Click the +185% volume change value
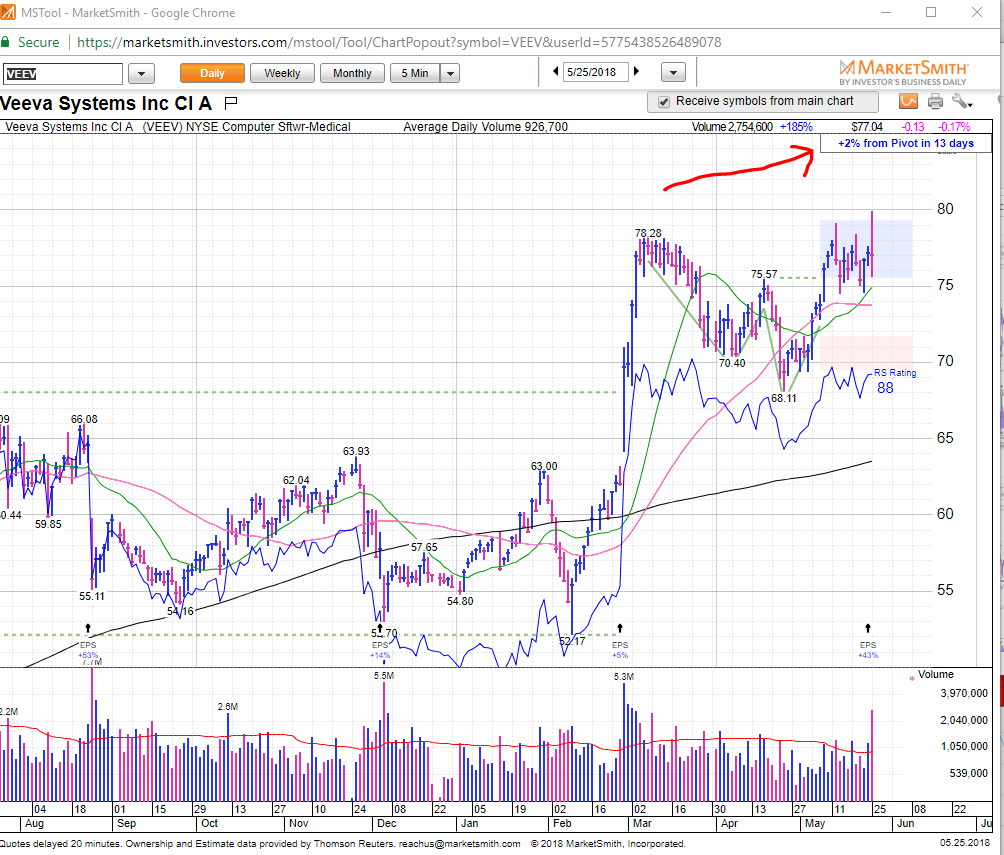 click(796, 127)
